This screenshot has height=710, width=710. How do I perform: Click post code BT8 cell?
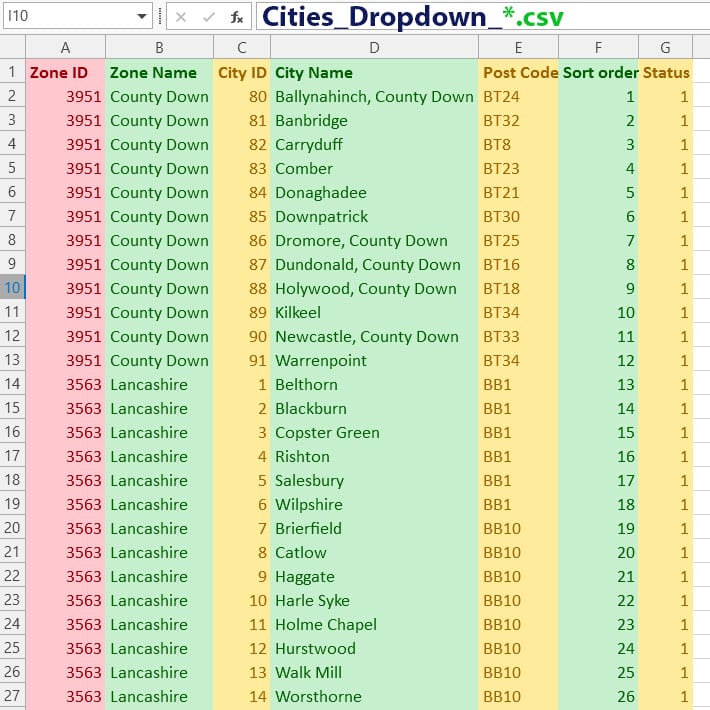518,144
